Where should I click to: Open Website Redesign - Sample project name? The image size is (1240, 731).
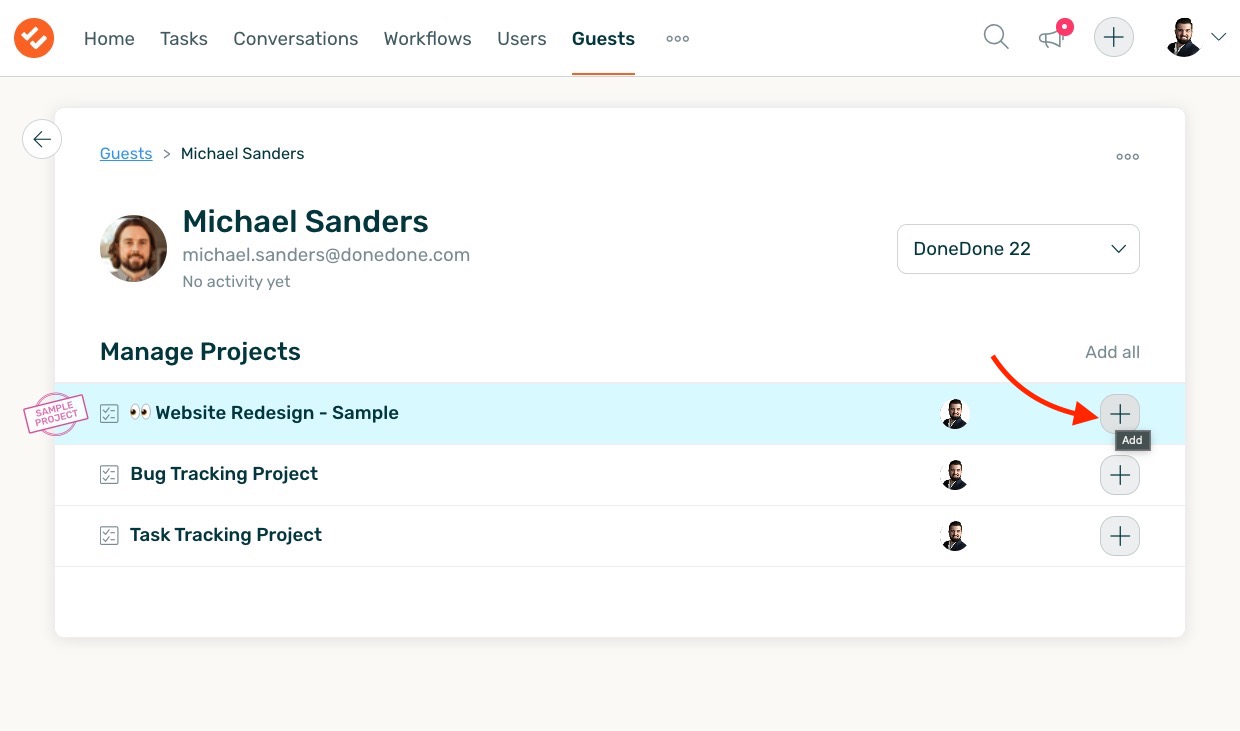[x=277, y=413]
